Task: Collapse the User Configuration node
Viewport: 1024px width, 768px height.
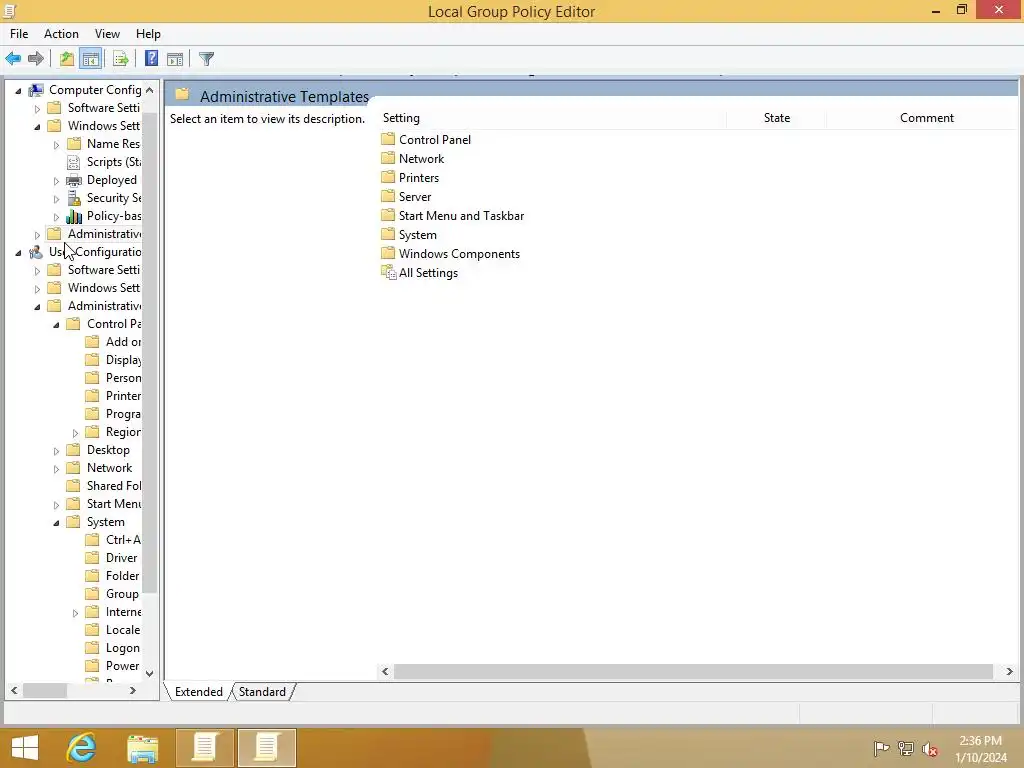Action: click(x=18, y=253)
